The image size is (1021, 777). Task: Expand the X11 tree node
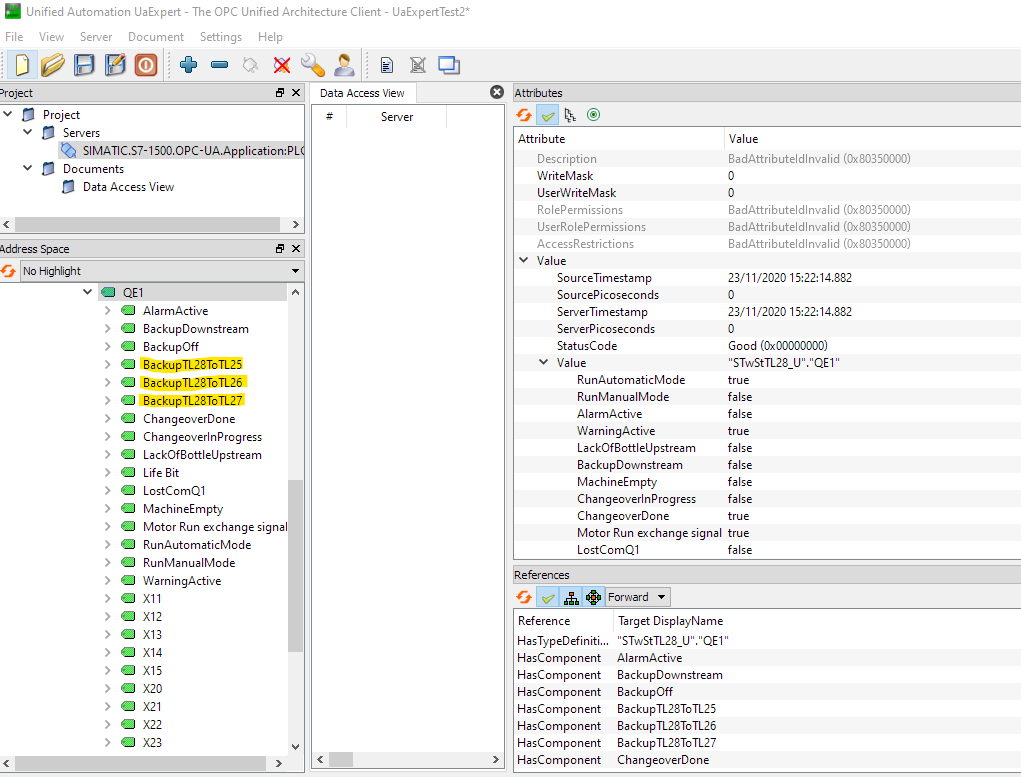(107, 598)
